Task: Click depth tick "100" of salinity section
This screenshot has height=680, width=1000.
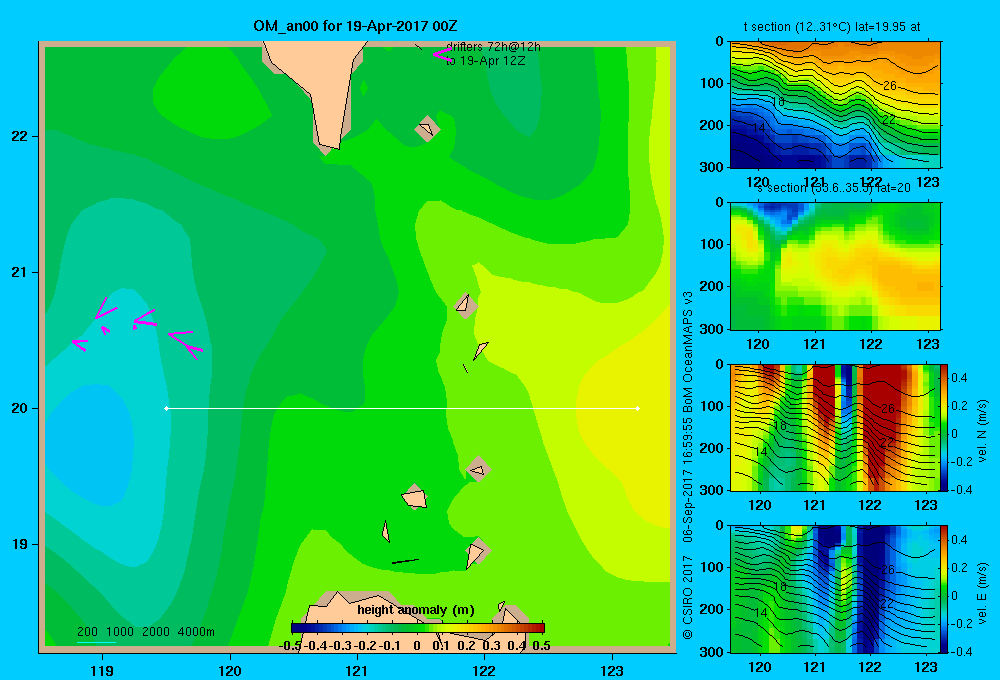Action: pyautogui.click(x=714, y=244)
